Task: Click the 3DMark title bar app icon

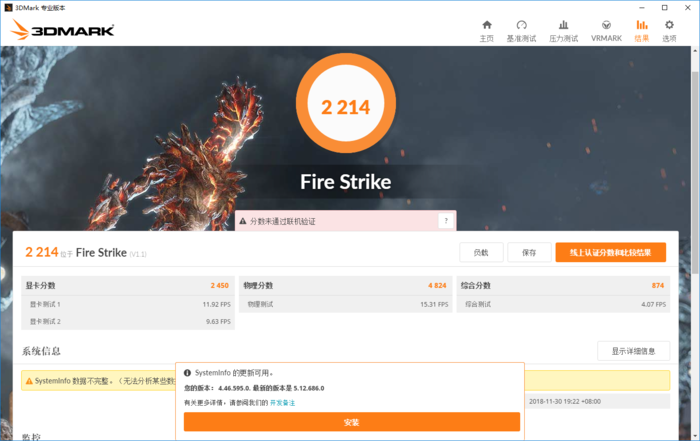Action: 8,8
